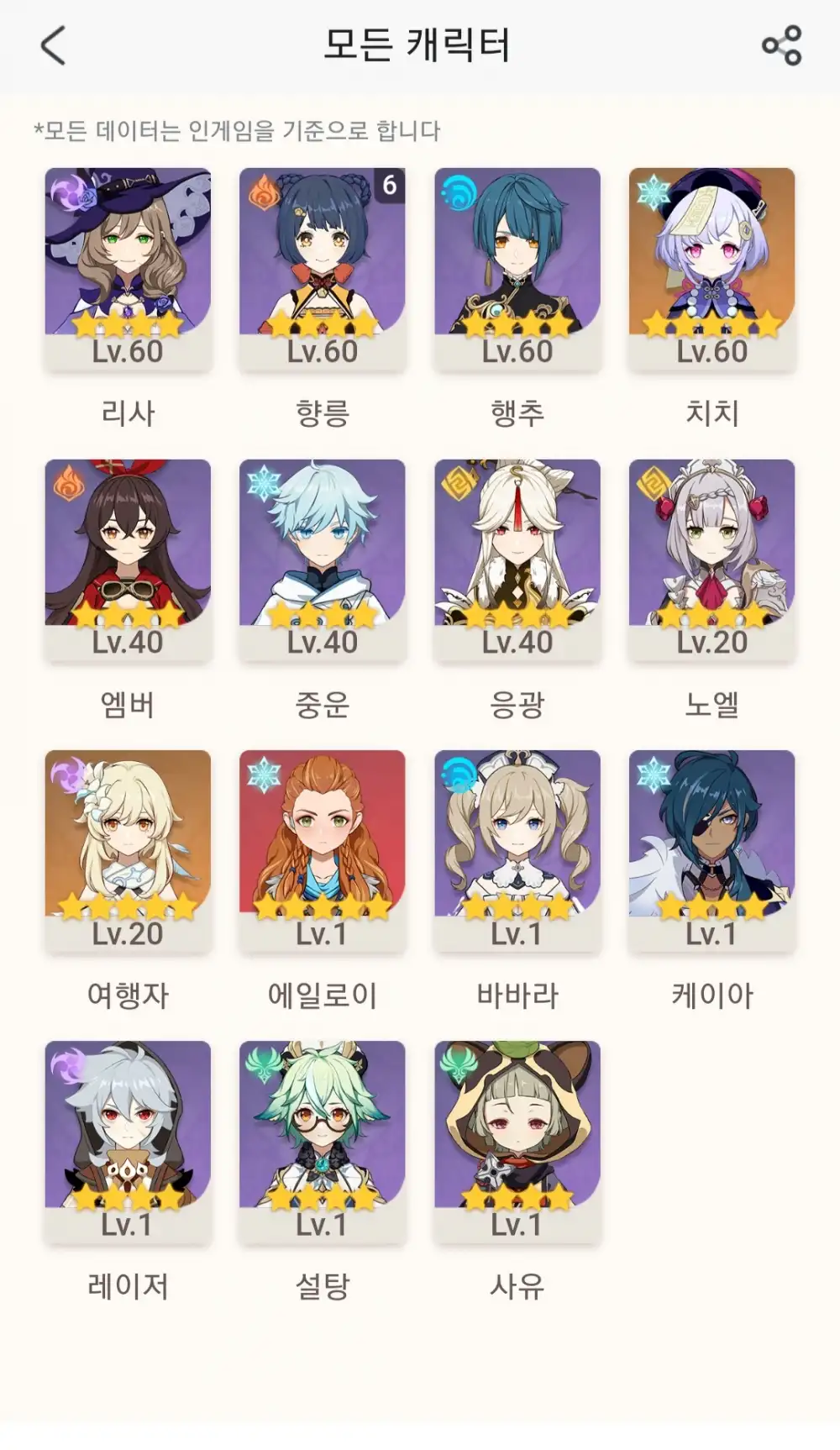
Task: Click the 사유 name label
Action: [517, 1286]
